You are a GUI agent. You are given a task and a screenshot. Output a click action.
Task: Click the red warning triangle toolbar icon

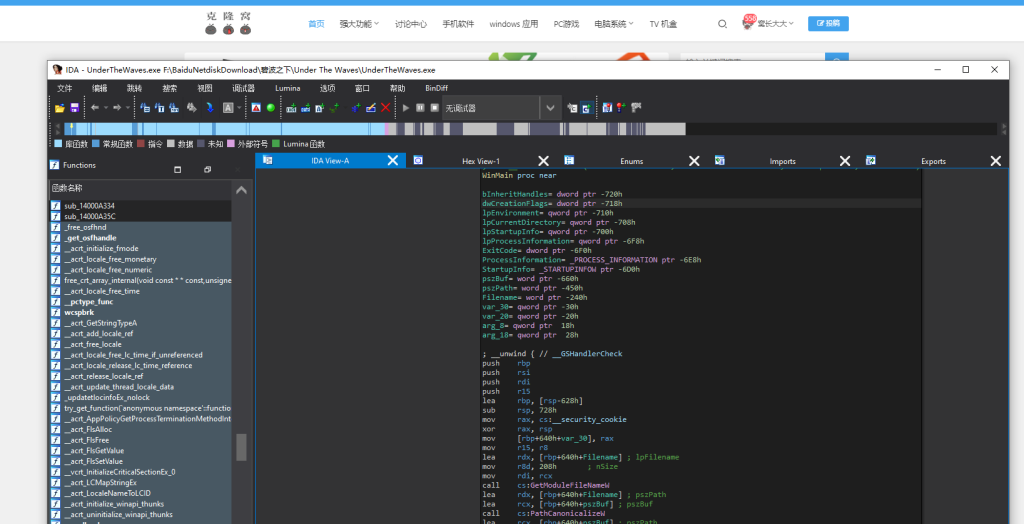(256, 108)
